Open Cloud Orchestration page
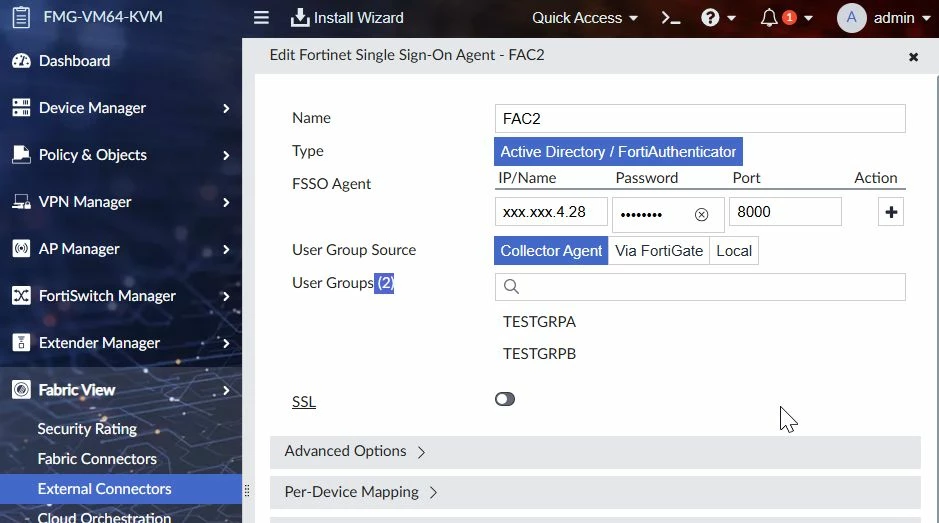Image resolution: width=939 pixels, height=523 pixels. pos(104,517)
